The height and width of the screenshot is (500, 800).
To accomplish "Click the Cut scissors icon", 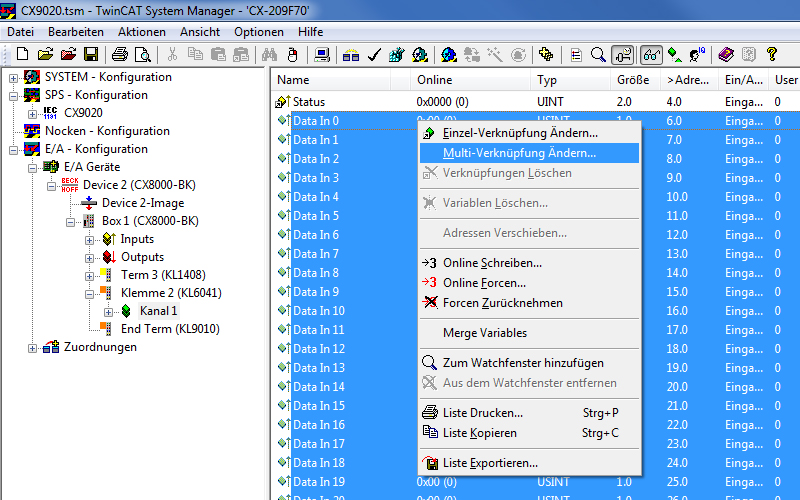I will [172, 54].
